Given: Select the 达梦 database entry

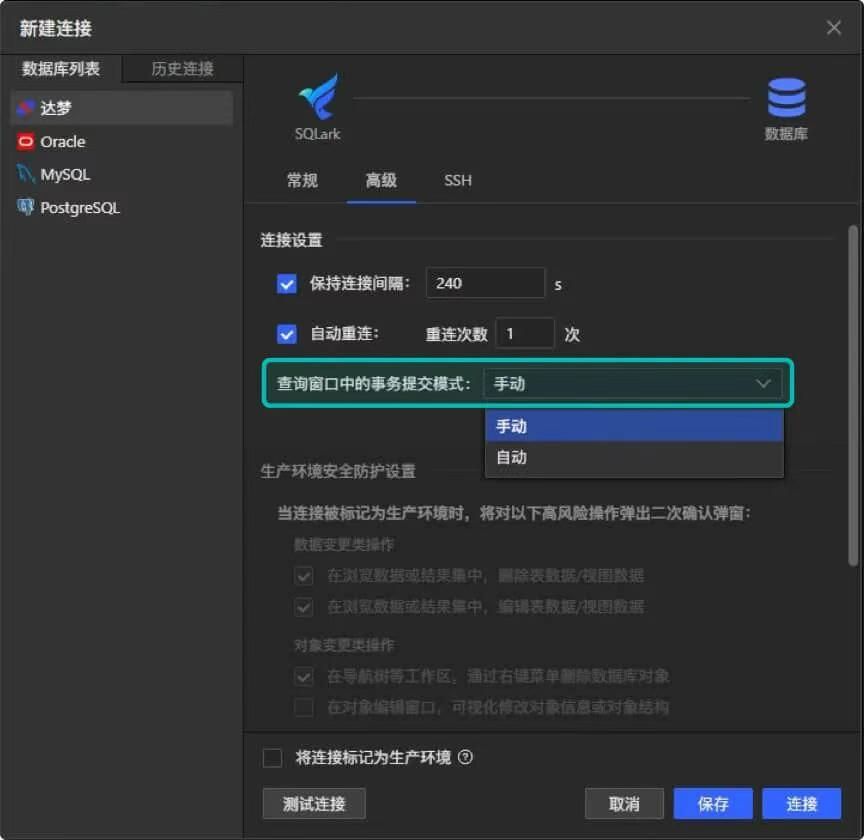Looking at the screenshot, I should pyautogui.click(x=122, y=108).
